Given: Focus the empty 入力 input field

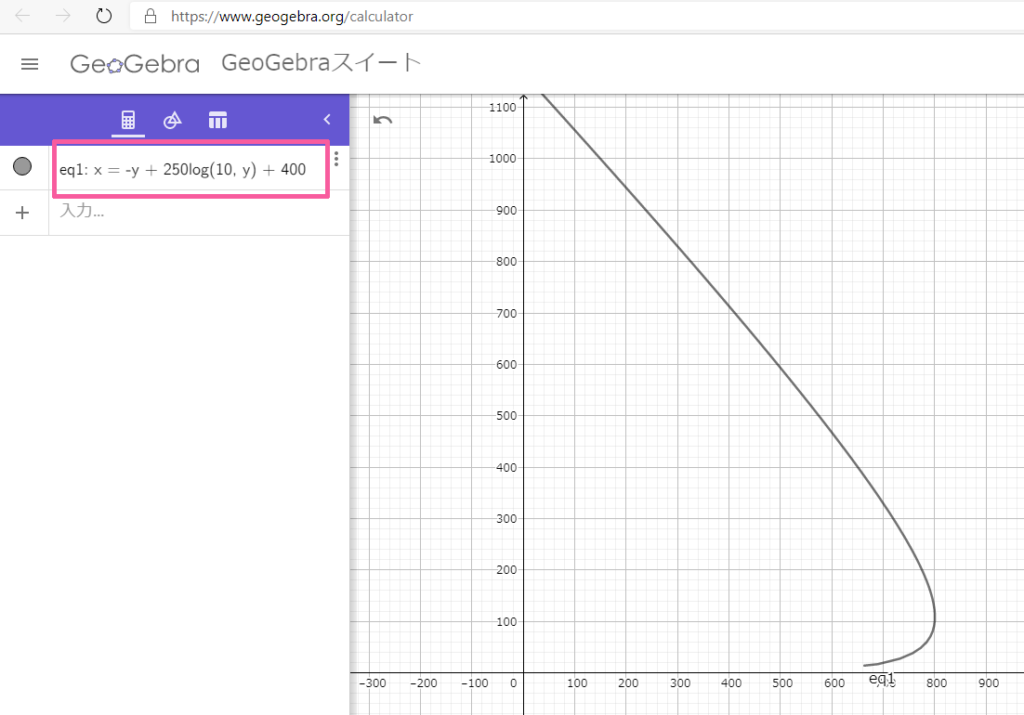Looking at the screenshot, I should (199, 212).
